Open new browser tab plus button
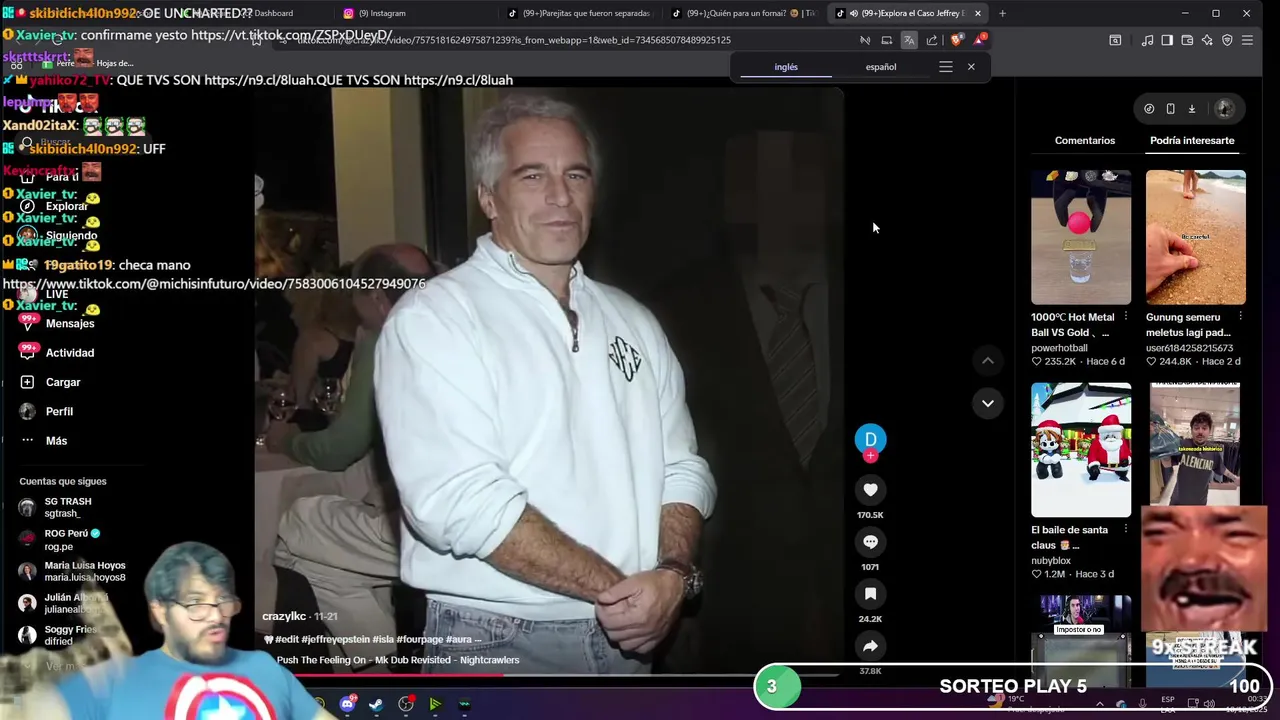Image resolution: width=1280 pixels, height=720 pixels. tap(1002, 13)
